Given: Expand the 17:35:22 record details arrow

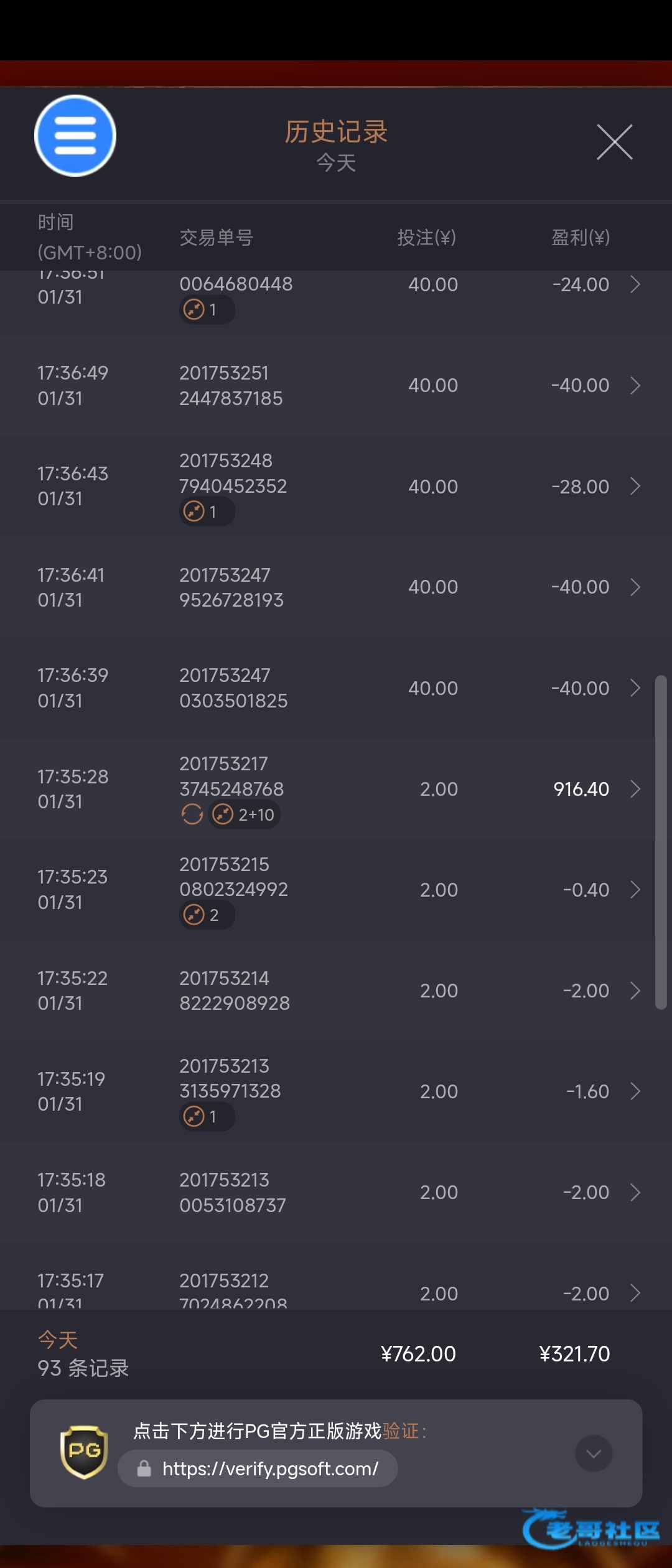Looking at the screenshot, I should [635, 991].
